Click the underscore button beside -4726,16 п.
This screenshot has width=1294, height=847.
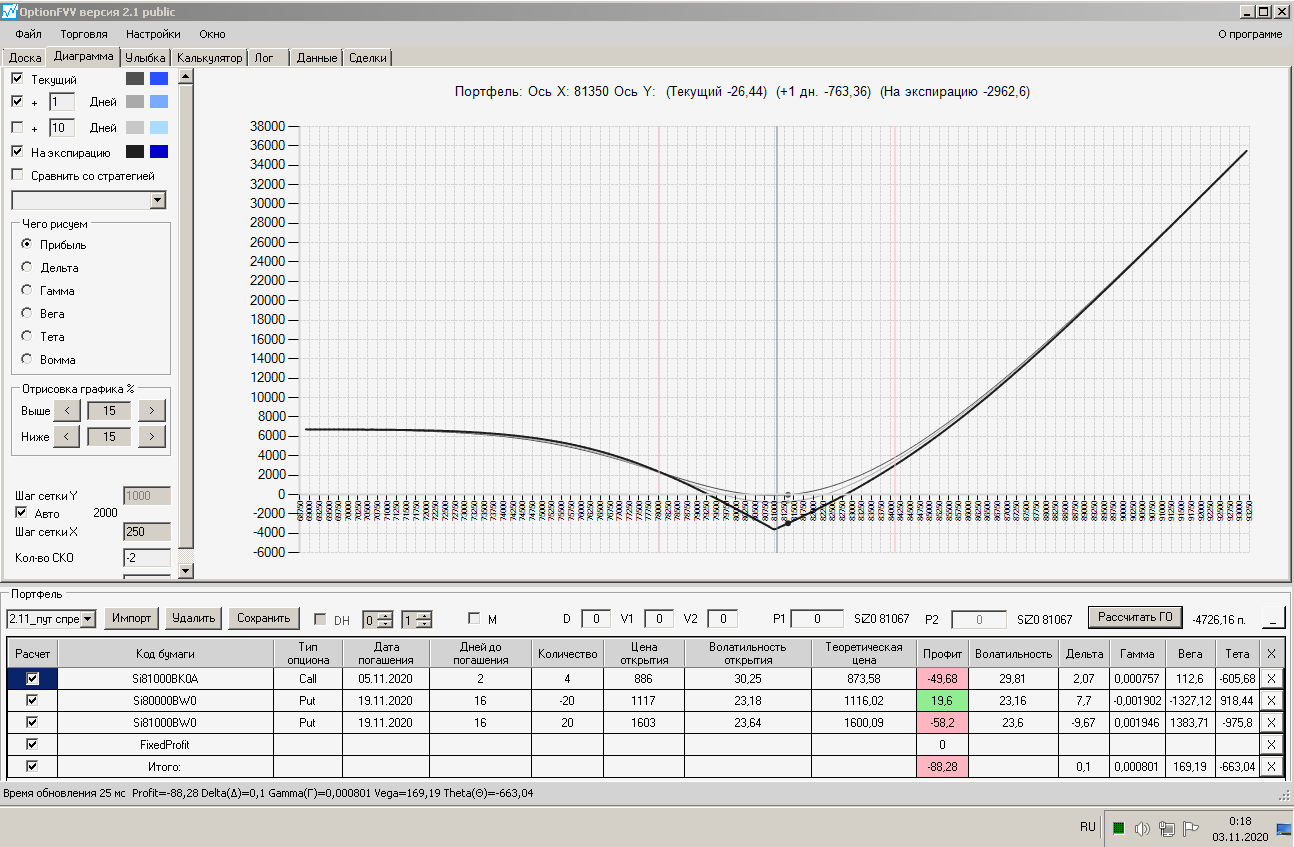point(1273,618)
